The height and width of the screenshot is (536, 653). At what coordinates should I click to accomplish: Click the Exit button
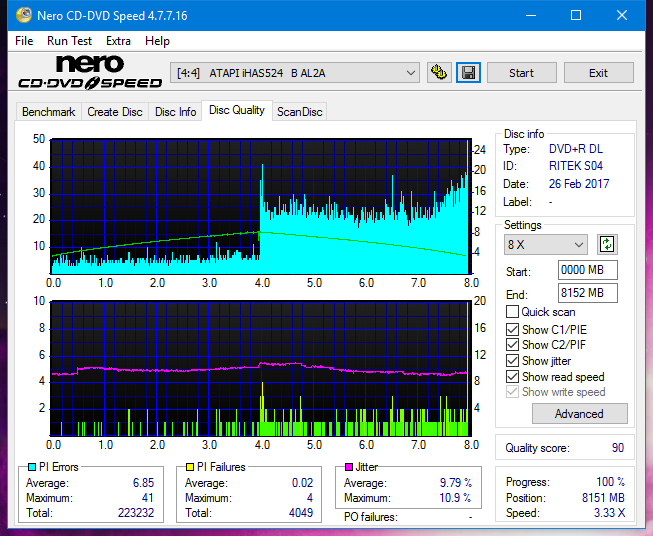click(x=598, y=73)
